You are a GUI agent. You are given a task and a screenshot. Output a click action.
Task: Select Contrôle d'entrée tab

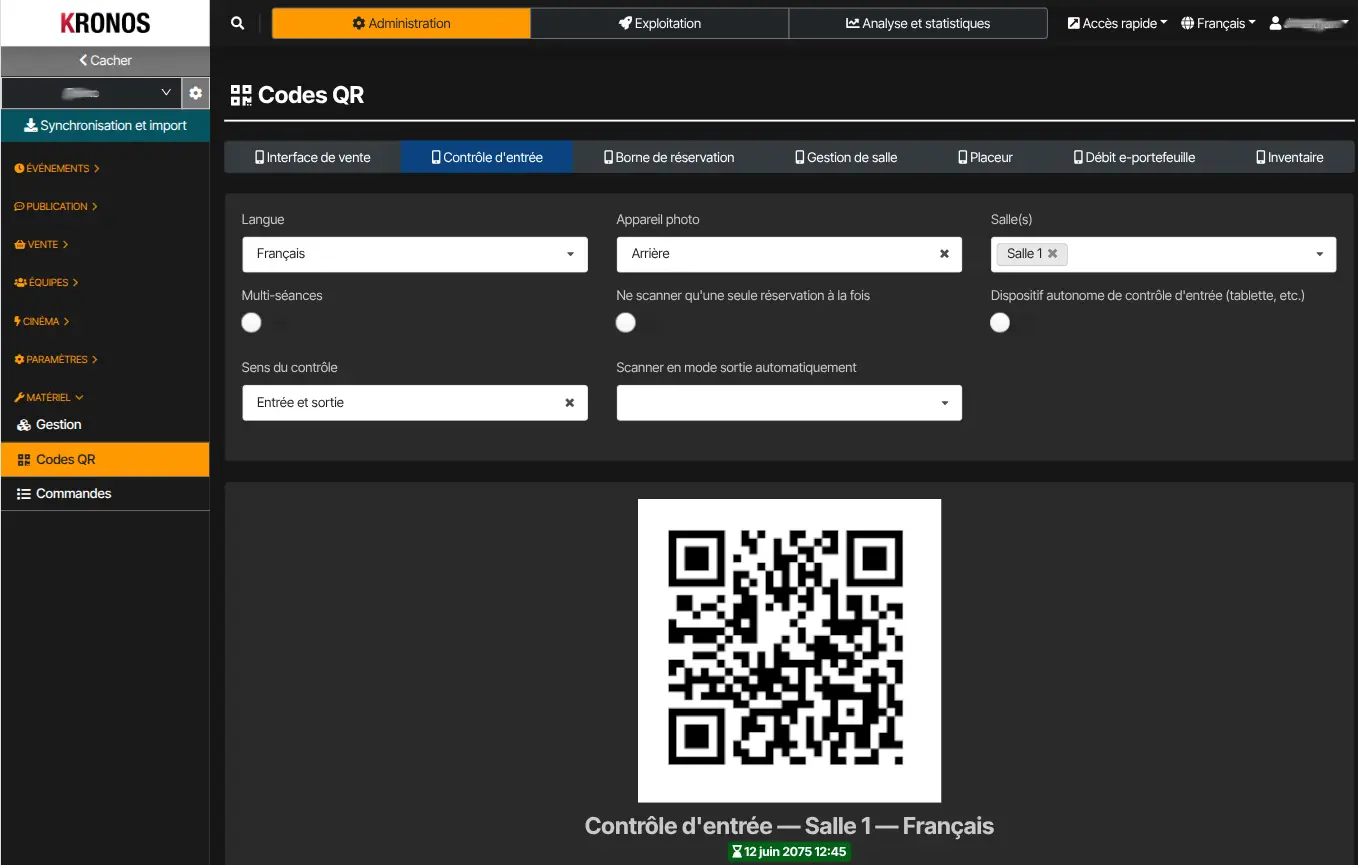click(x=487, y=157)
